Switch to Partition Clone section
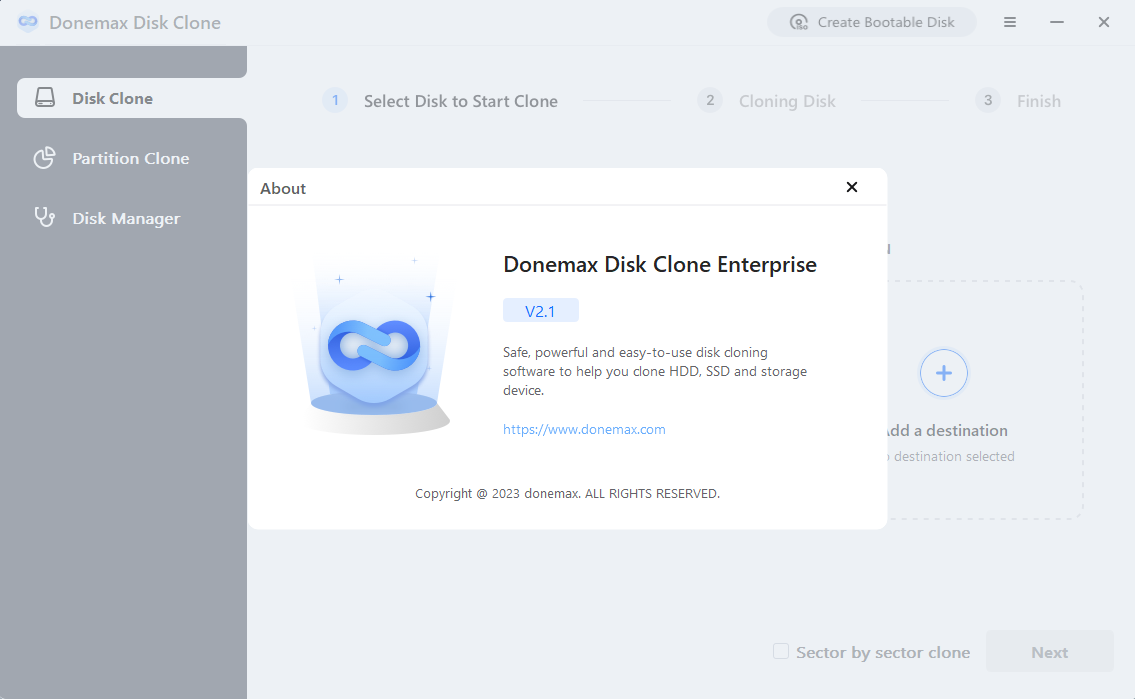Image resolution: width=1135 pixels, height=699 pixels. click(x=132, y=158)
